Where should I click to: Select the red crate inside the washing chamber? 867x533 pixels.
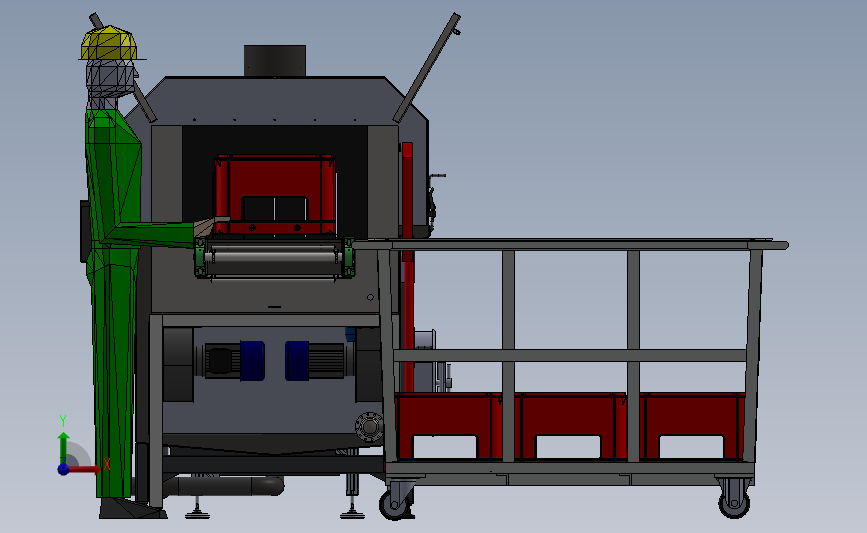(275, 195)
